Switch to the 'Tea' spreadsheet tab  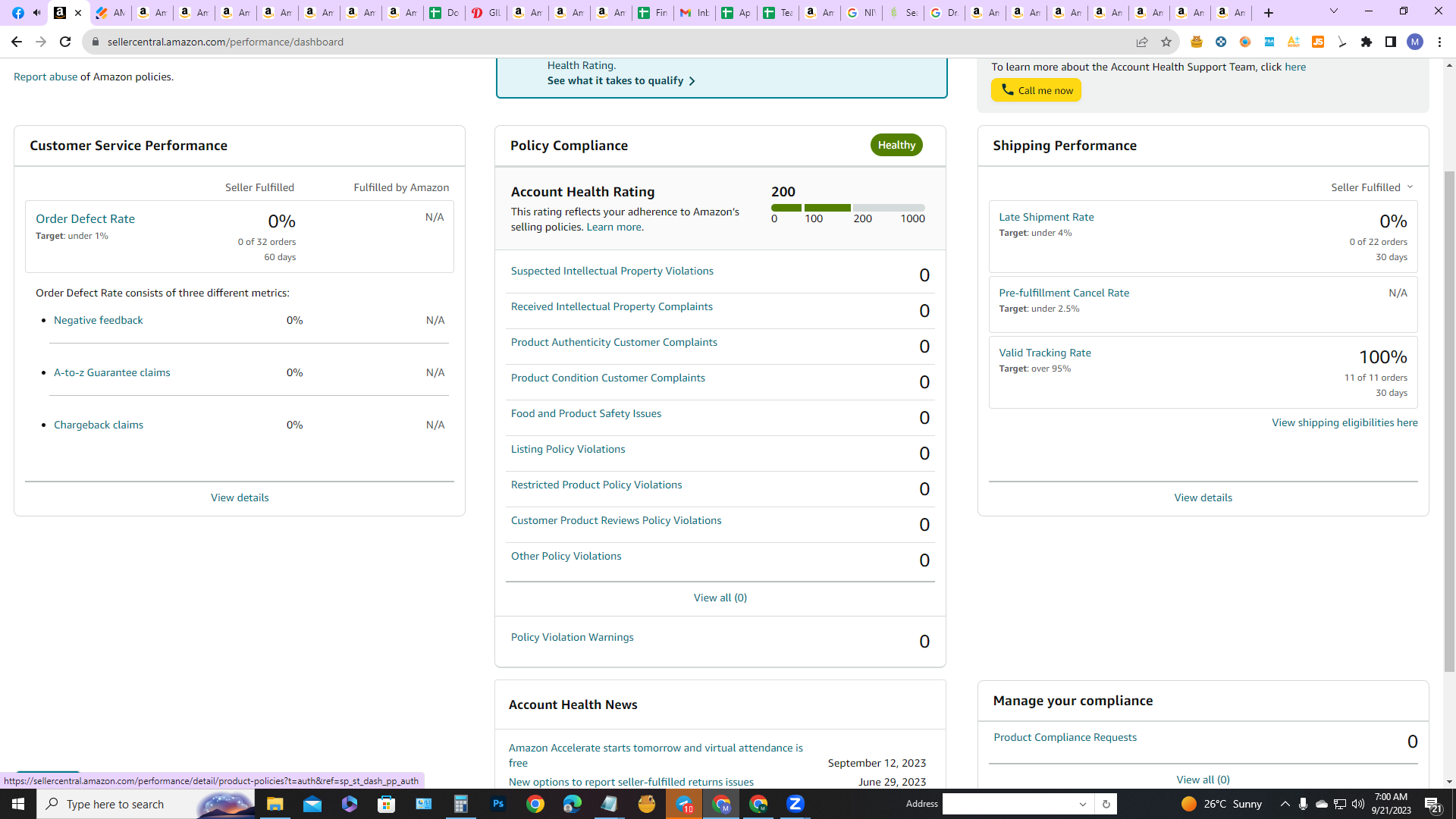(x=777, y=12)
